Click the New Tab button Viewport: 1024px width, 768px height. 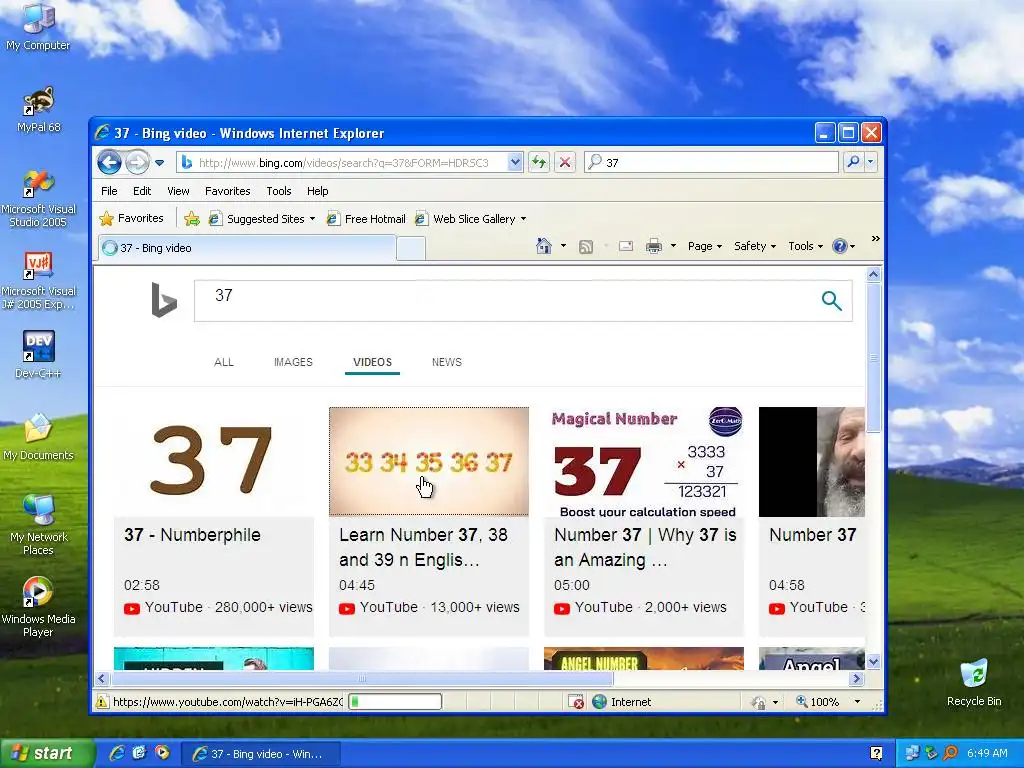pyautogui.click(x=411, y=248)
